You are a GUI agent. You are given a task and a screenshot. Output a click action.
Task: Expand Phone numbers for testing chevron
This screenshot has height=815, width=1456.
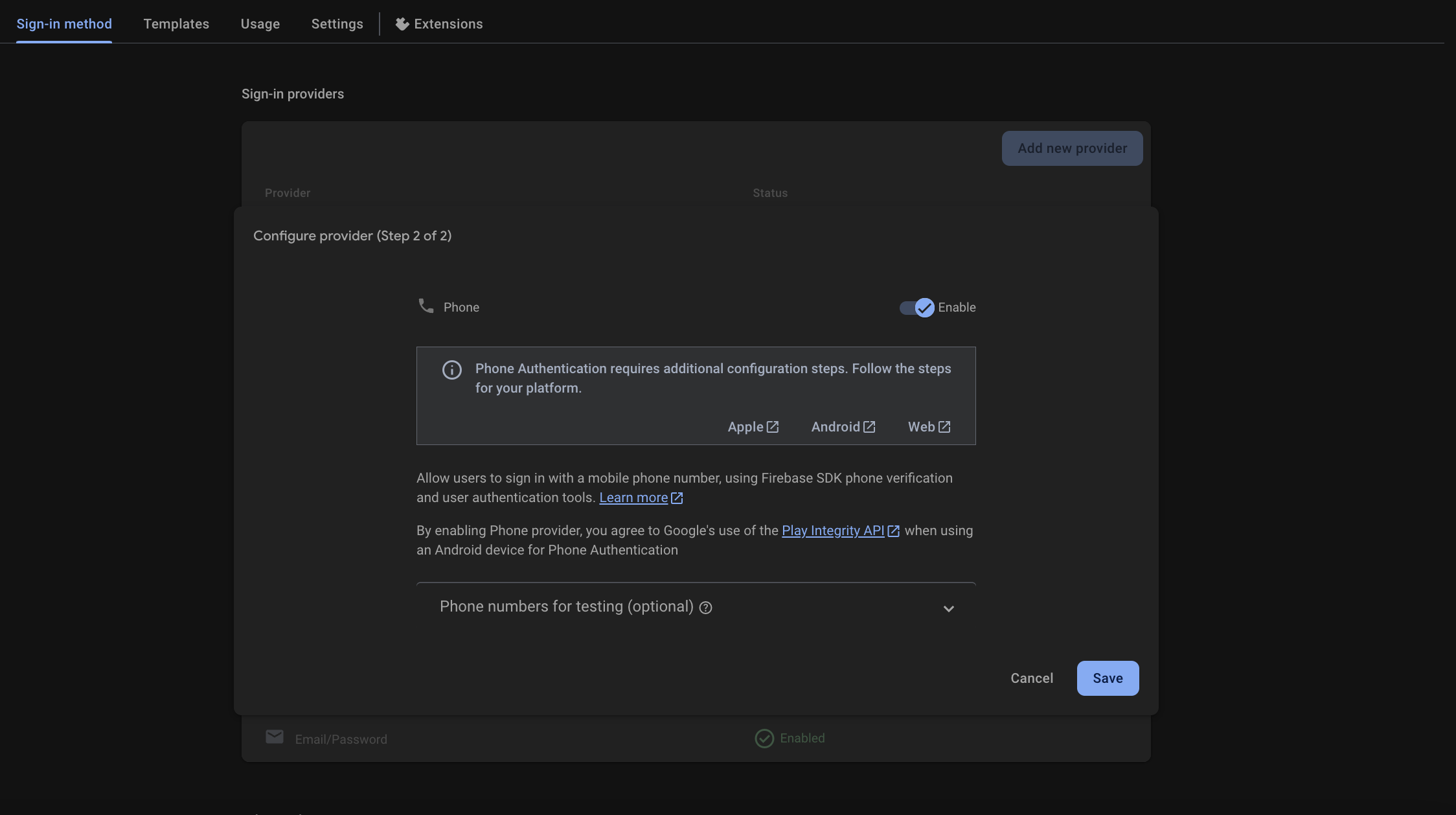[x=948, y=608]
